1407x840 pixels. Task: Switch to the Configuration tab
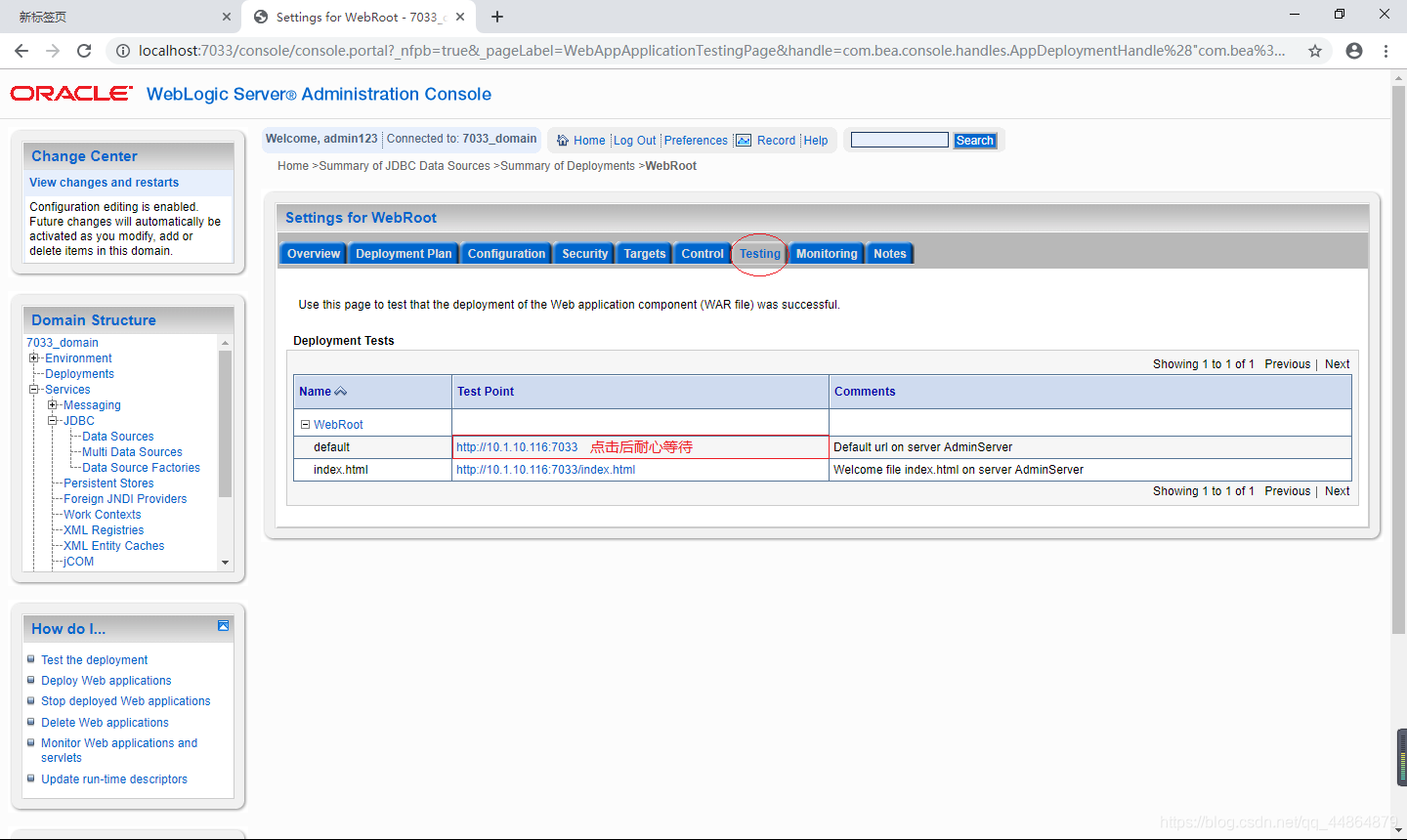point(506,254)
